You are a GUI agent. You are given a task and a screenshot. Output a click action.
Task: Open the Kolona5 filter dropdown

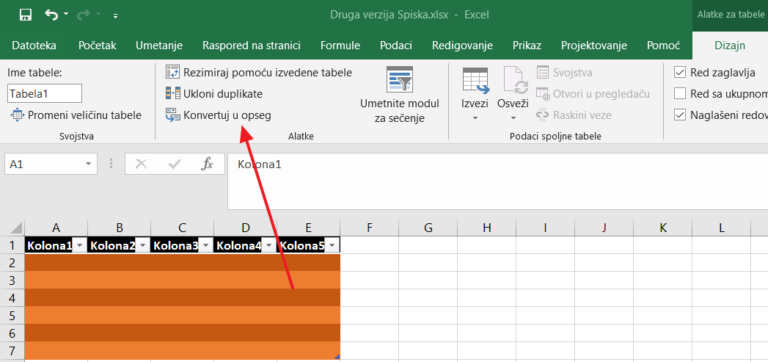332,245
